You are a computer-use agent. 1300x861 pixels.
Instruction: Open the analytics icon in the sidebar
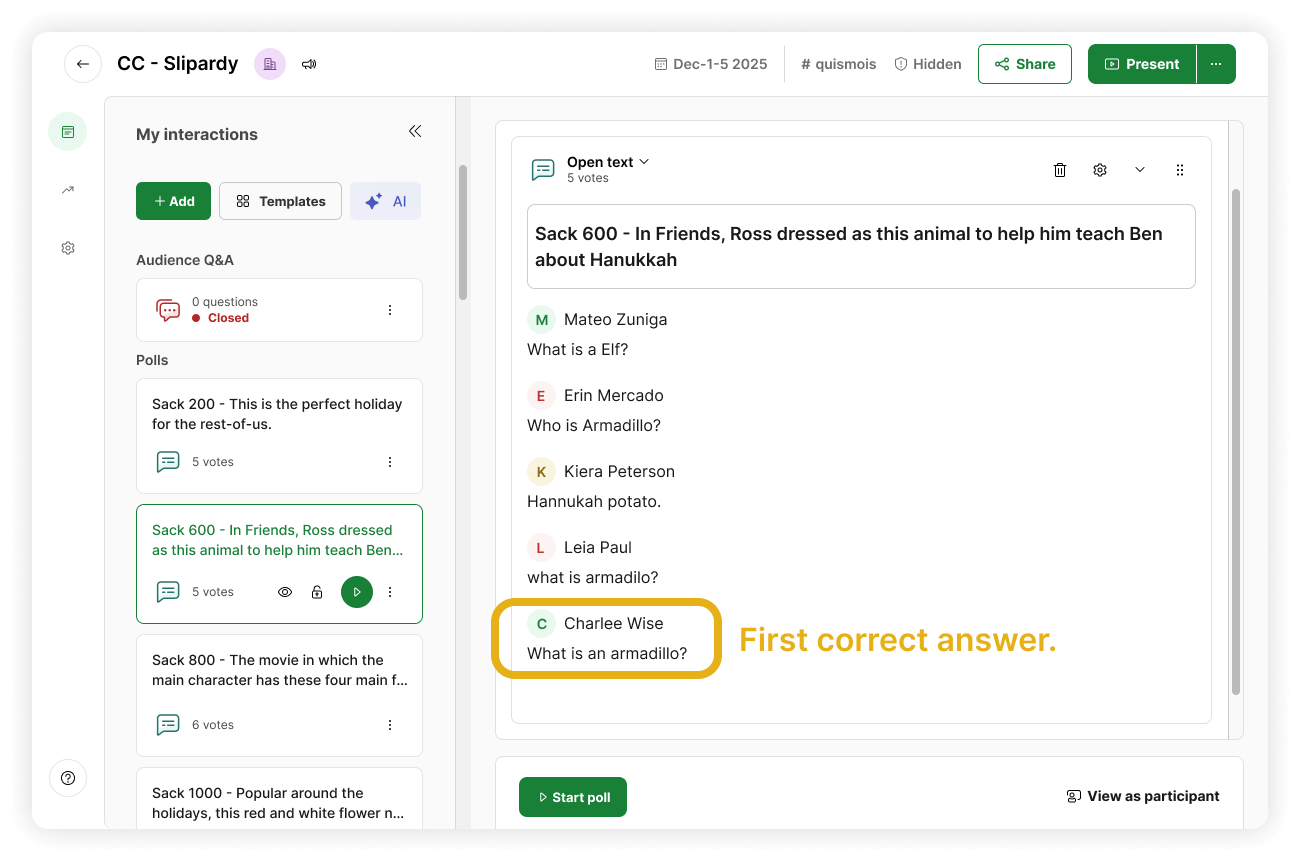67,189
